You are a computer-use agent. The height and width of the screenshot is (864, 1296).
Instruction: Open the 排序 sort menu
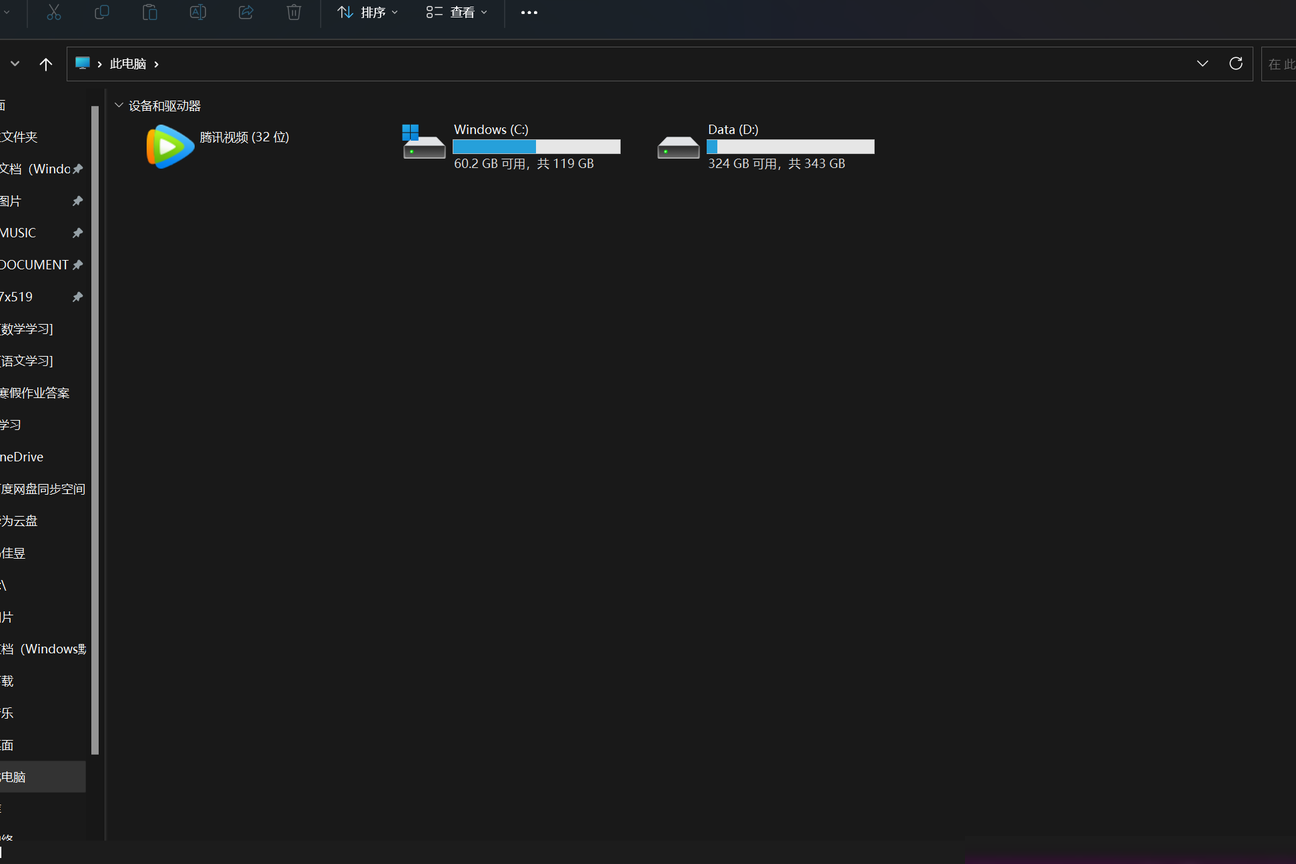tap(368, 12)
